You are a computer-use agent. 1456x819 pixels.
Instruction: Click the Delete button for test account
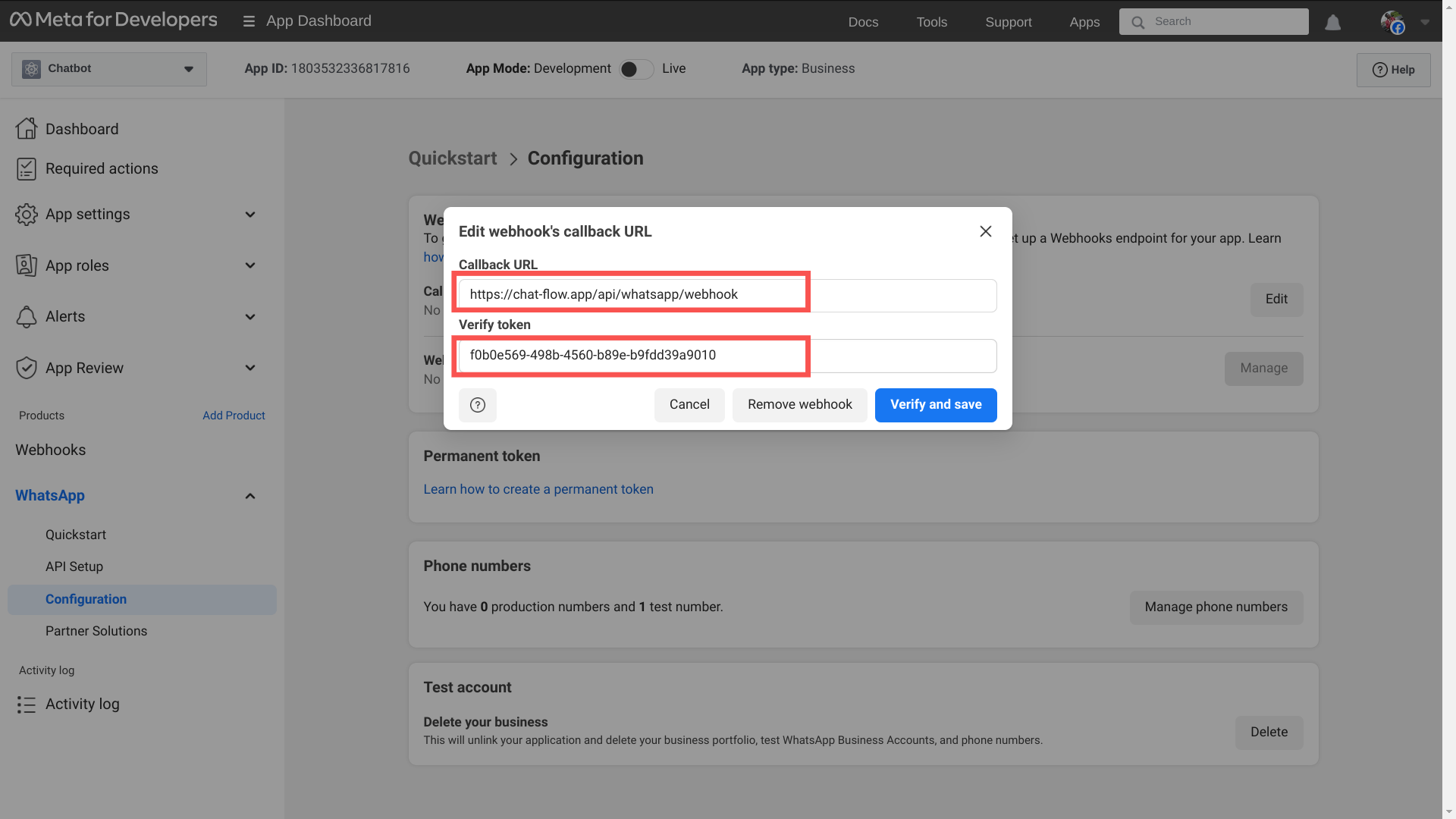(1269, 733)
